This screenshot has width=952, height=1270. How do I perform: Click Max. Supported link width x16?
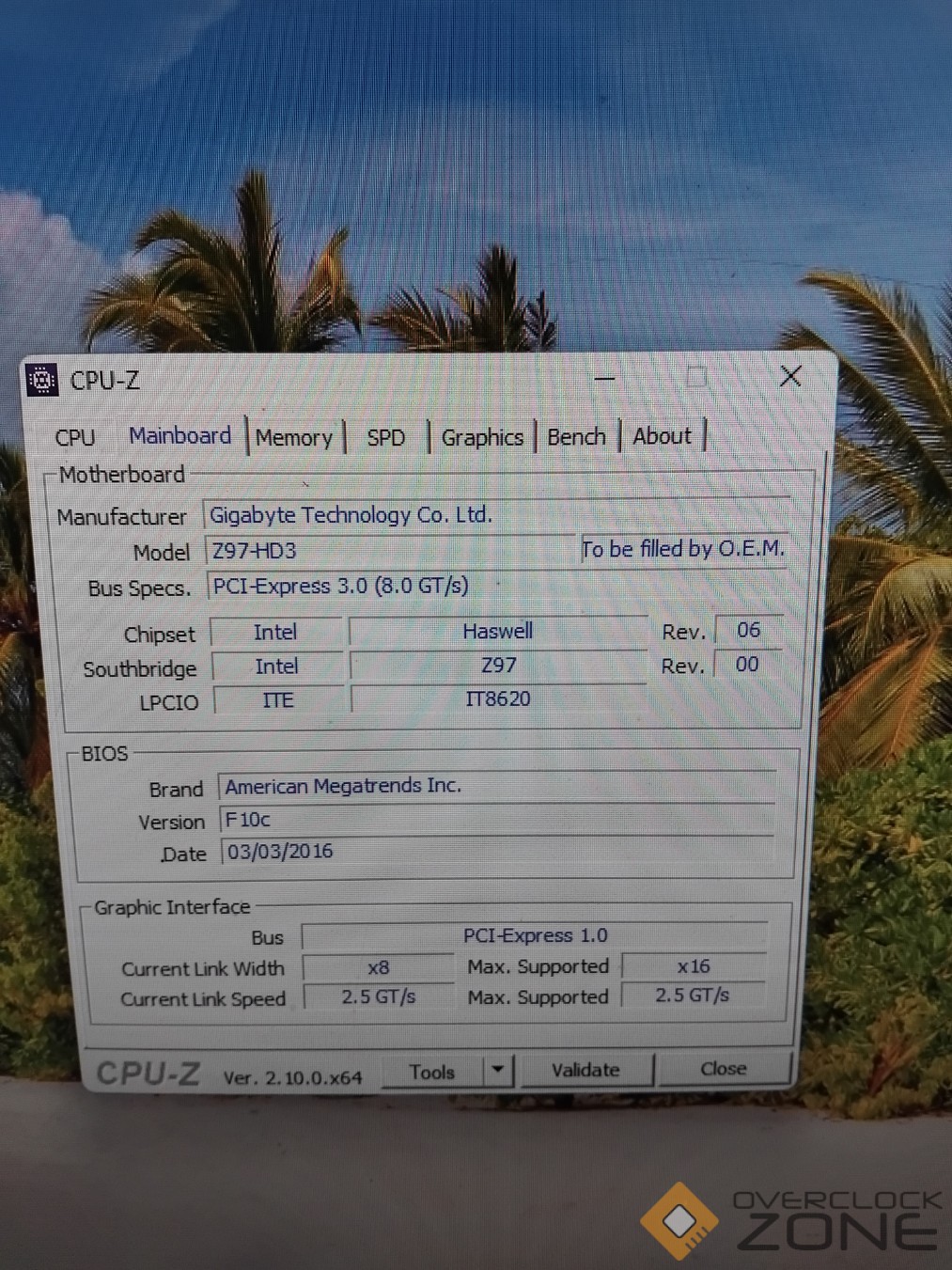[x=694, y=966]
